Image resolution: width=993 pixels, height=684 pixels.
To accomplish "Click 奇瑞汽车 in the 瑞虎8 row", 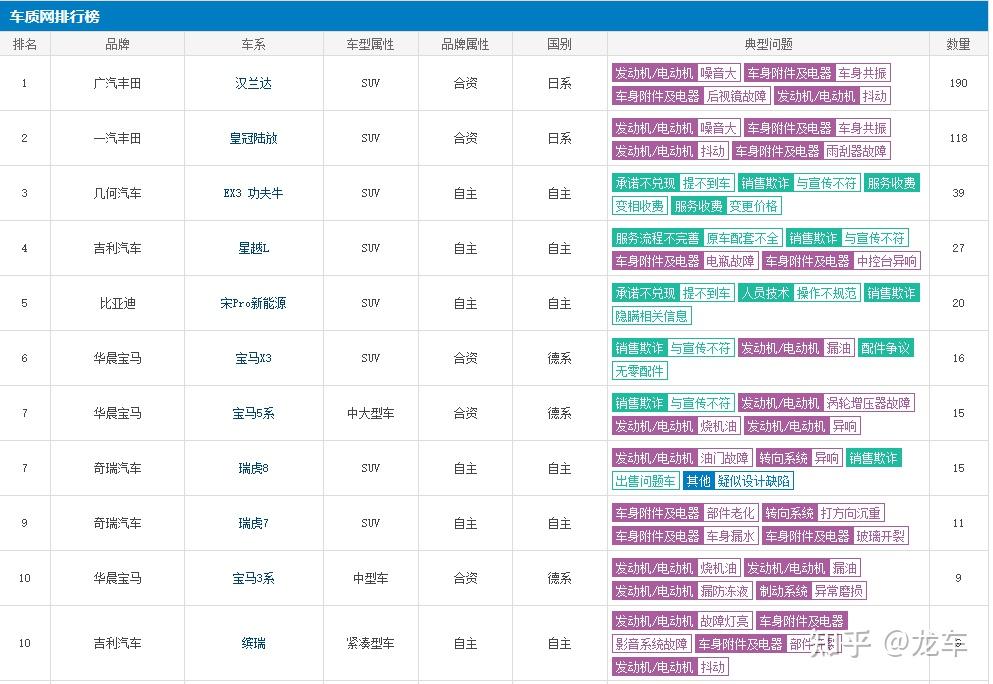I will pyautogui.click(x=117, y=469).
